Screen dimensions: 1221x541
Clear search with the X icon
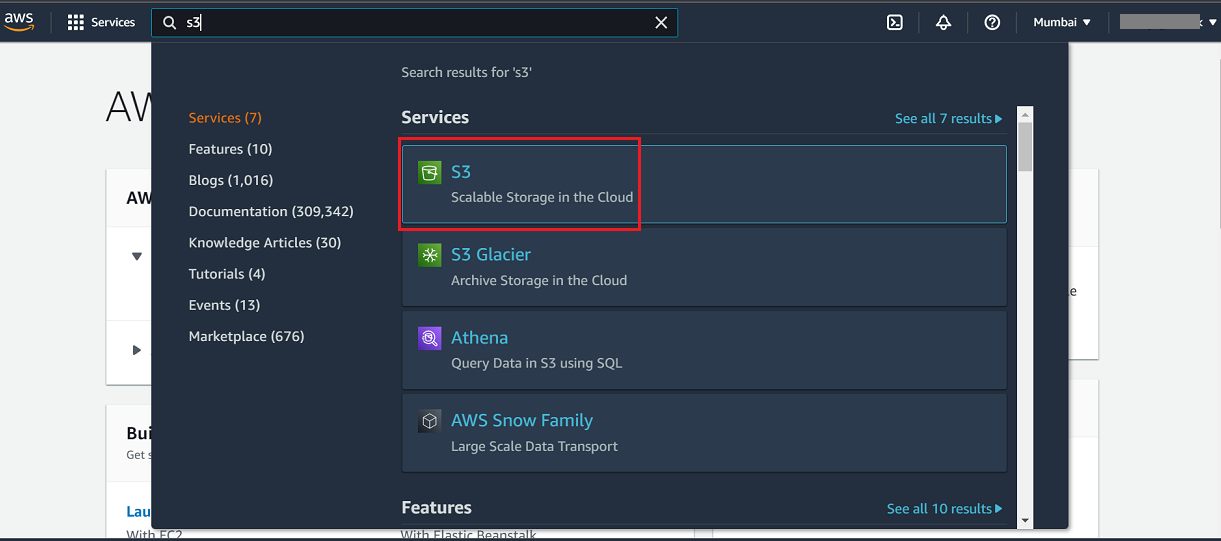(x=661, y=22)
